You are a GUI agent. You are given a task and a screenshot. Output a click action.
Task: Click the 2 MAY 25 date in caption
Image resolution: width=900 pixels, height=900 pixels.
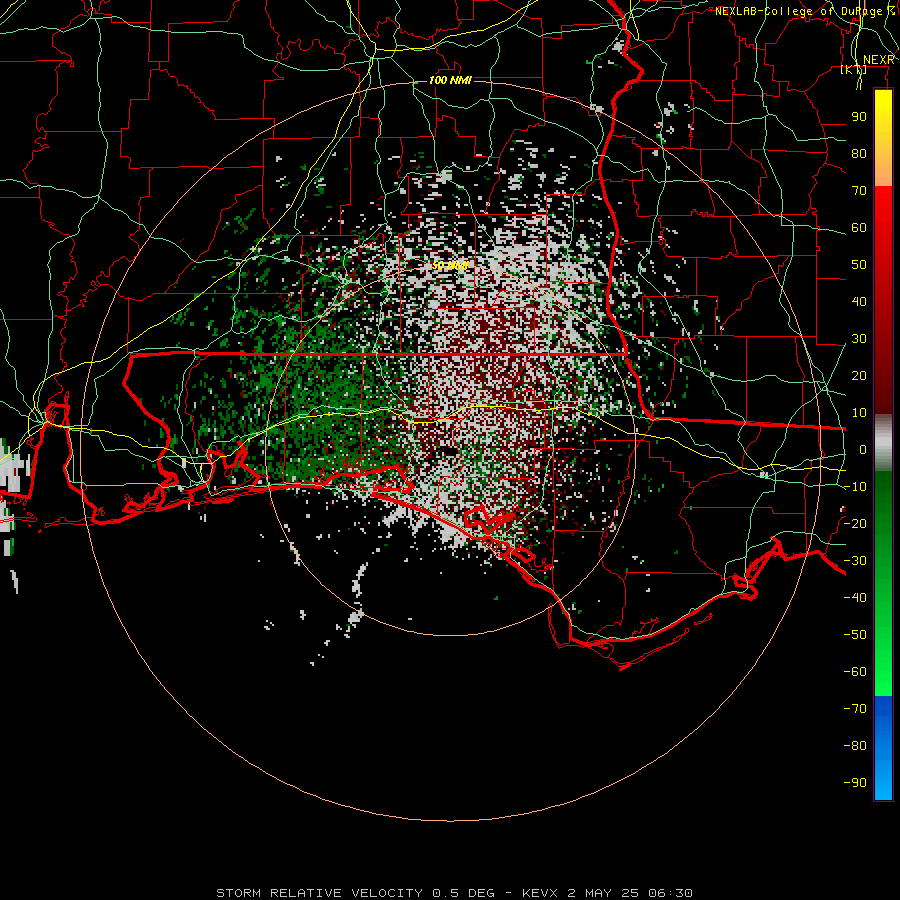[603, 893]
